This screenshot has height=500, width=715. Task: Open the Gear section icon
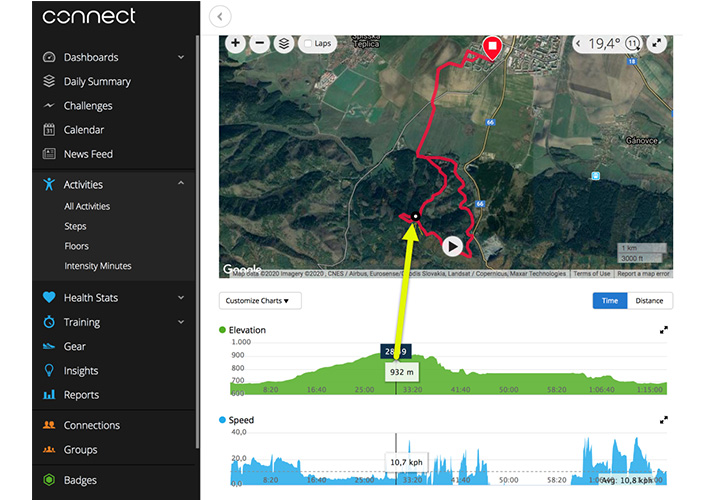49,346
